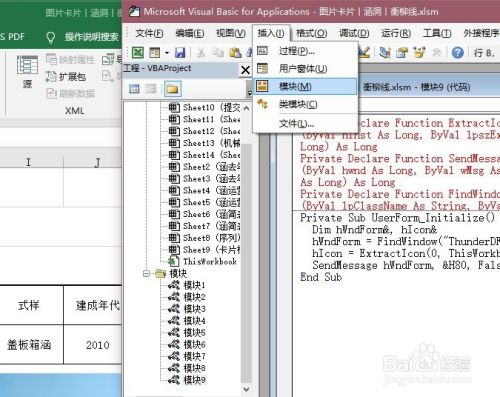Click the 建成年代 cell in Excel sheet

tap(93, 305)
